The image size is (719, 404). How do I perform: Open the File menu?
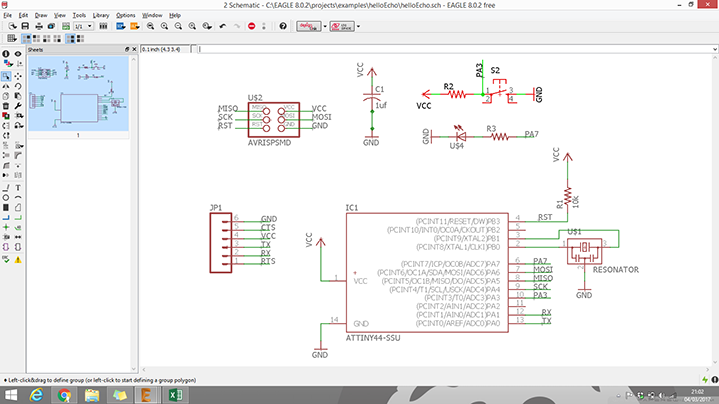tap(7, 15)
